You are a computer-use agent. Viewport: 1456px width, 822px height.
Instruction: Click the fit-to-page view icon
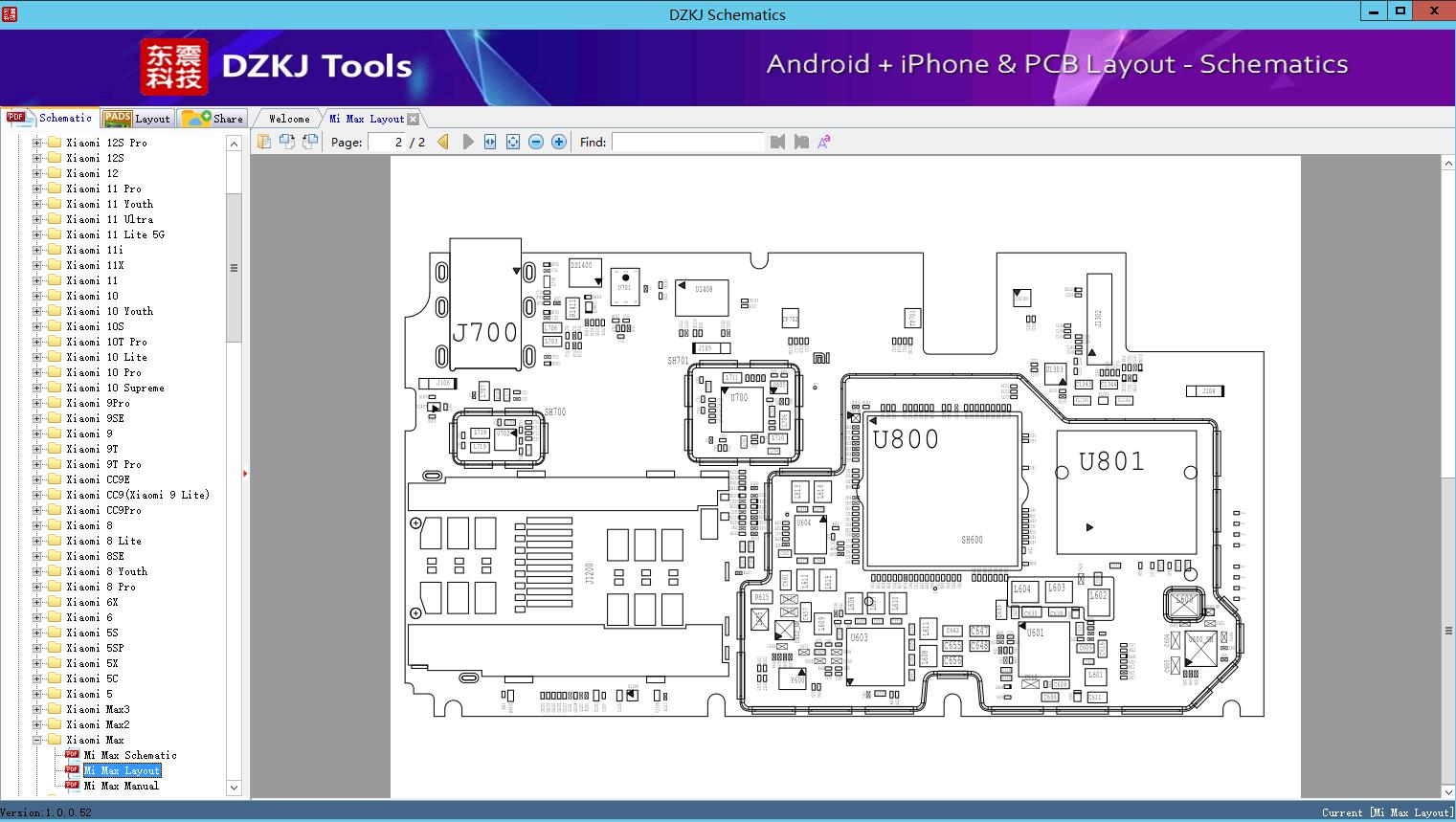(511, 141)
